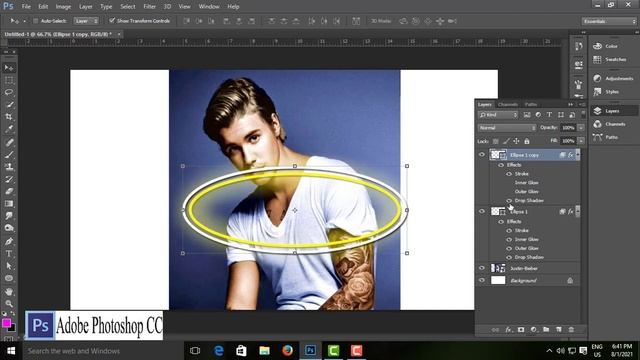Open the Layers panel flyout menu
Screen dimensions: 640x360
click(x=582, y=104)
